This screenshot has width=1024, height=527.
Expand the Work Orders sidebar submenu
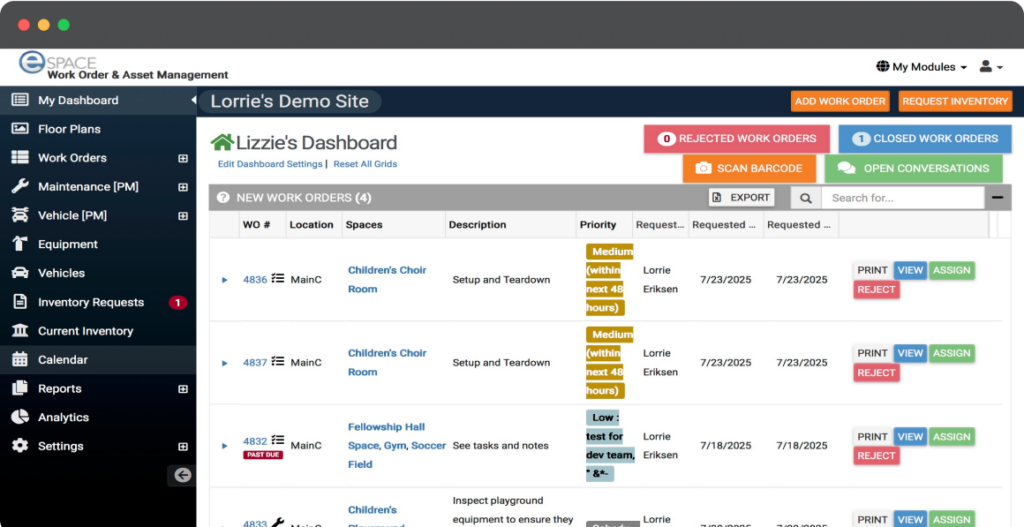click(x=183, y=158)
